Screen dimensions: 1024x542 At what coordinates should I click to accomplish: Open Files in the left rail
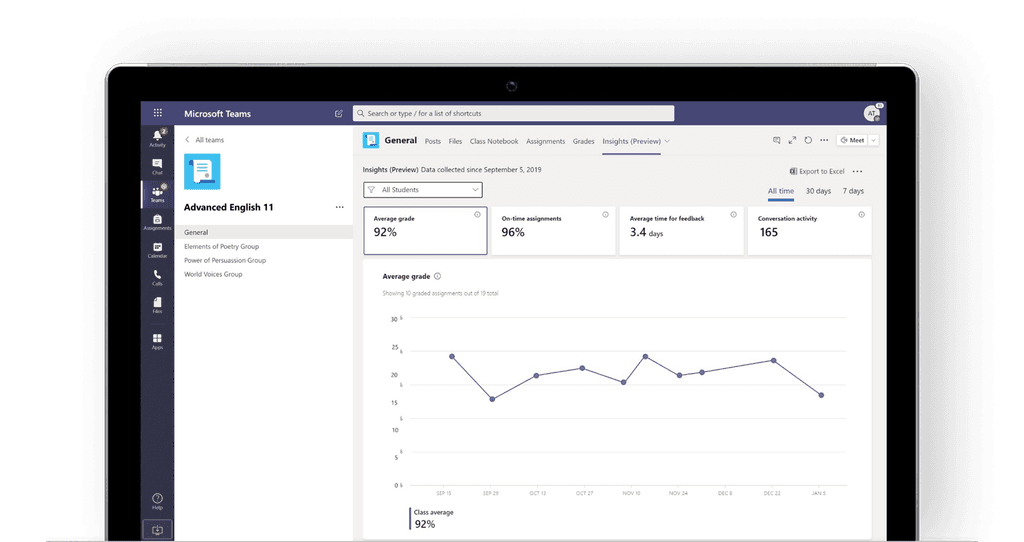pos(157,305)
